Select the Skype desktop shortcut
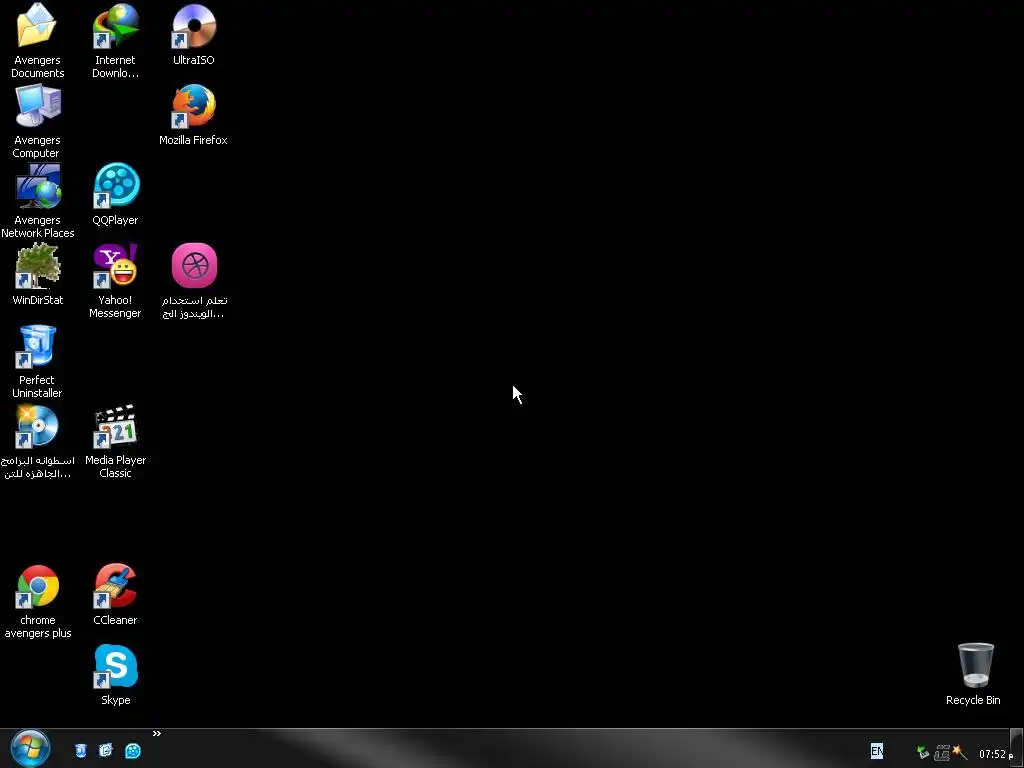Screen dimensions: 1024x768 pos(116,666)
